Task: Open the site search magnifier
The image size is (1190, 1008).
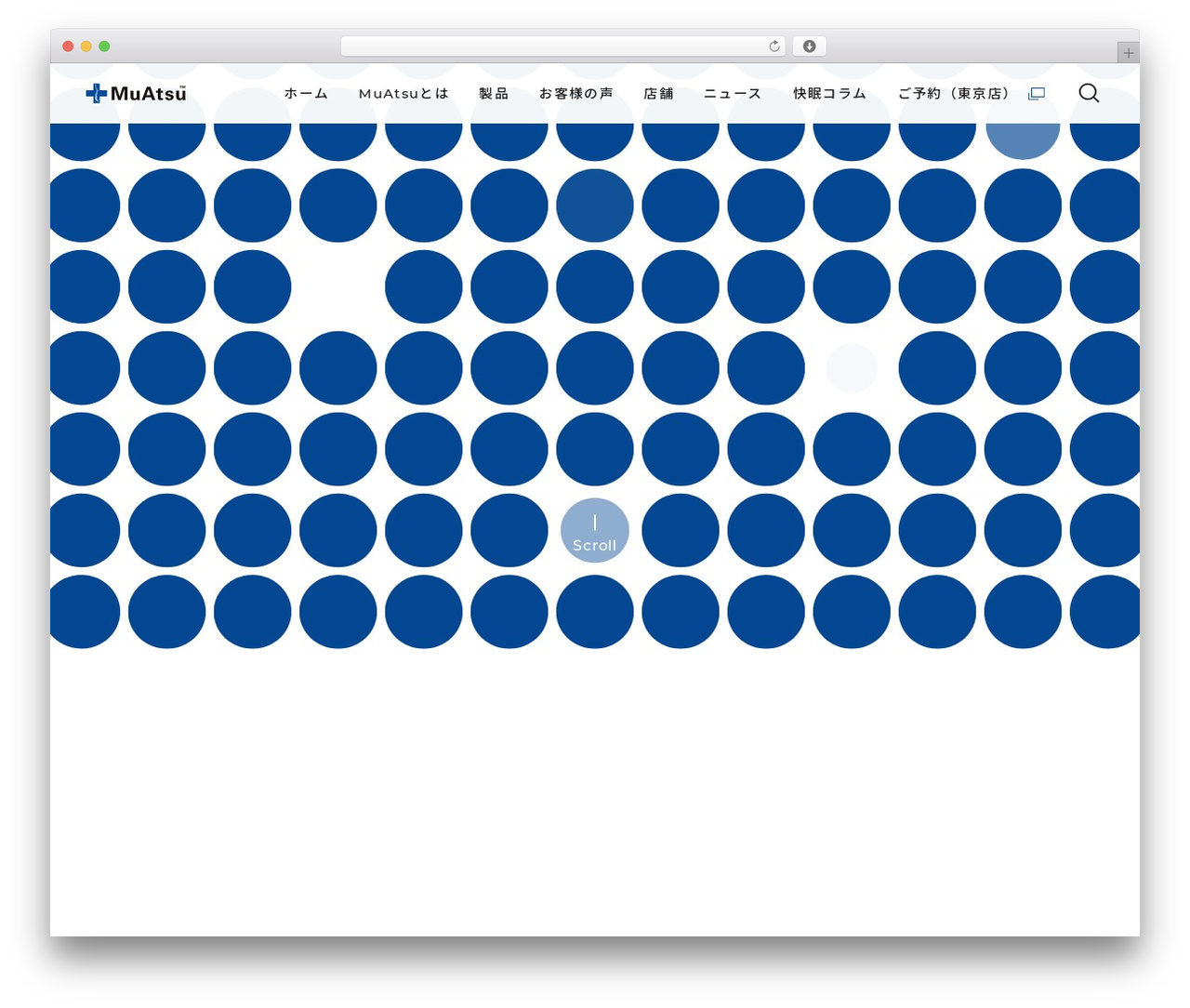Action: [1089, 93]
